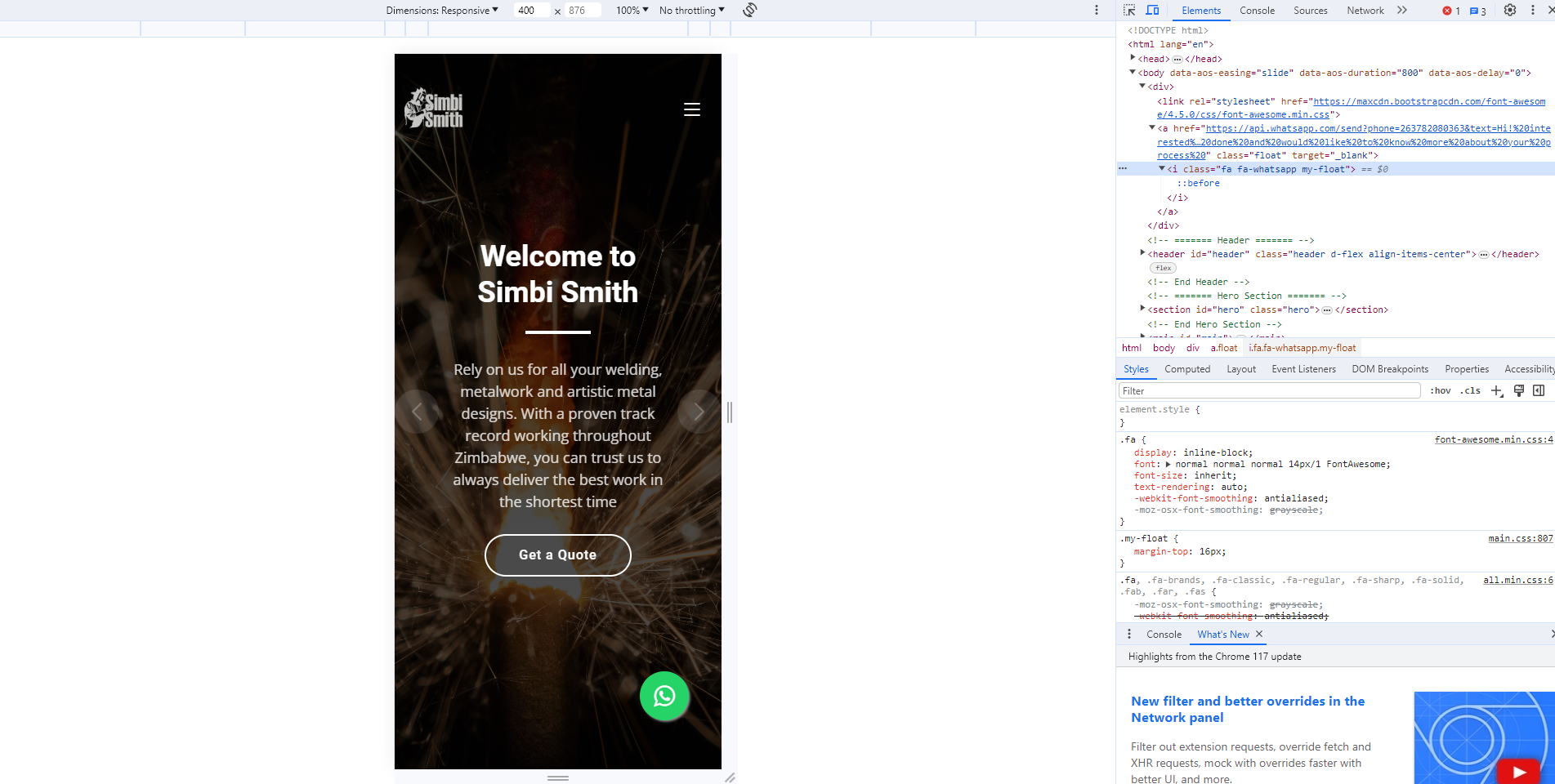Open the hamburger menu on the site
Viewport: 1555px width, 784px height.
click(x=691, y=110)
